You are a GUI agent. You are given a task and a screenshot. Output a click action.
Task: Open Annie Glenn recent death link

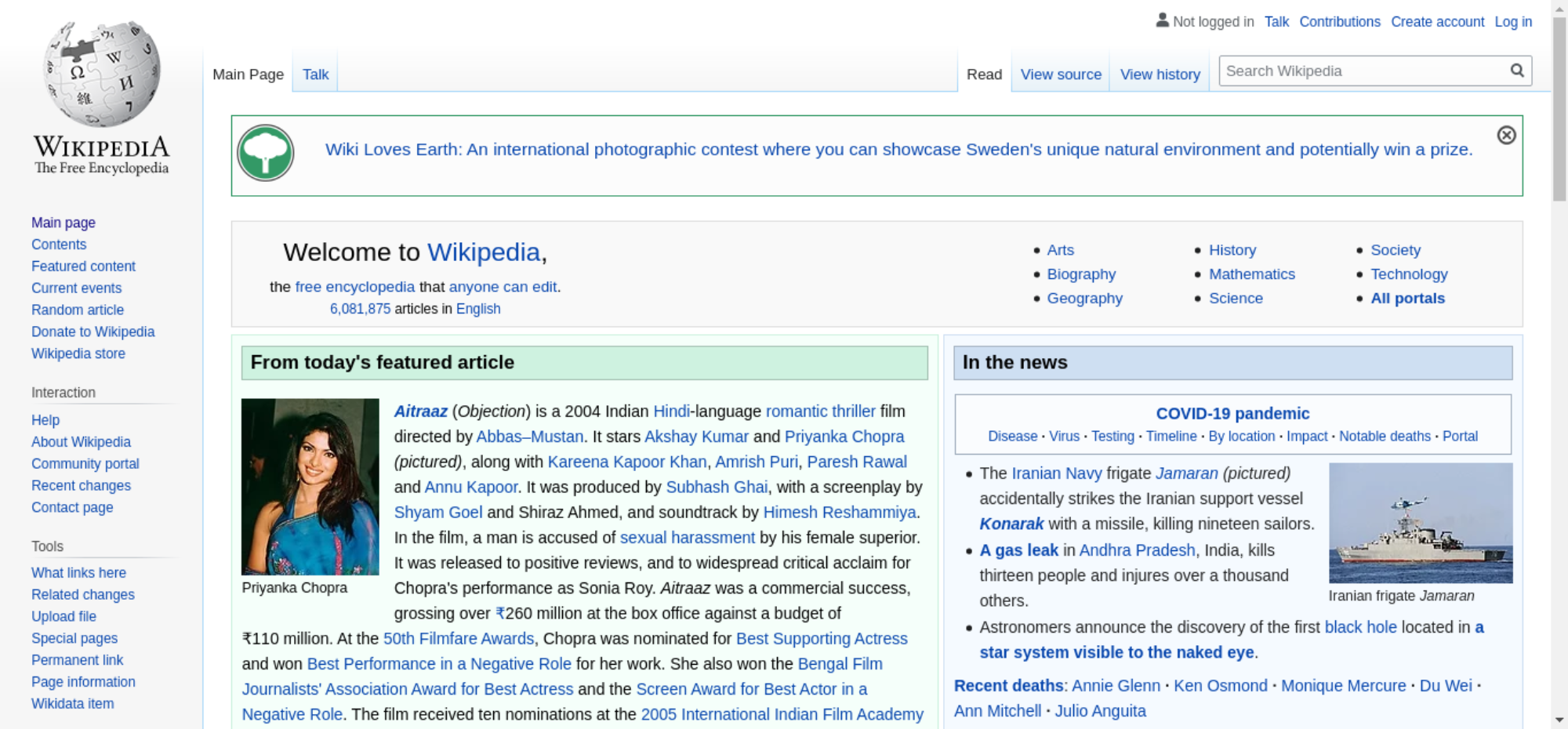pyautogui.click(x=1116, y=686)
